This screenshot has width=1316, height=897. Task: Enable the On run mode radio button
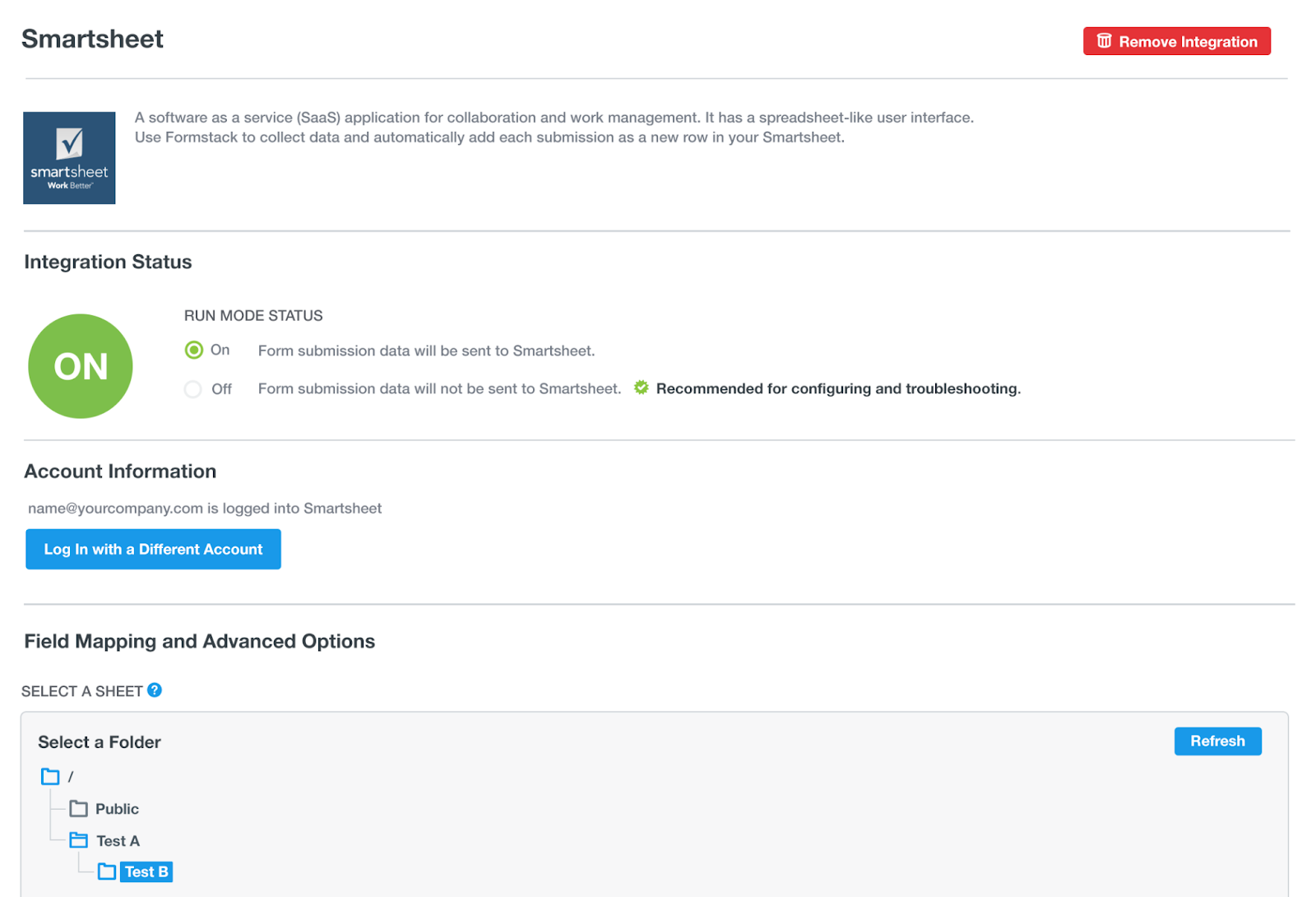192,350
